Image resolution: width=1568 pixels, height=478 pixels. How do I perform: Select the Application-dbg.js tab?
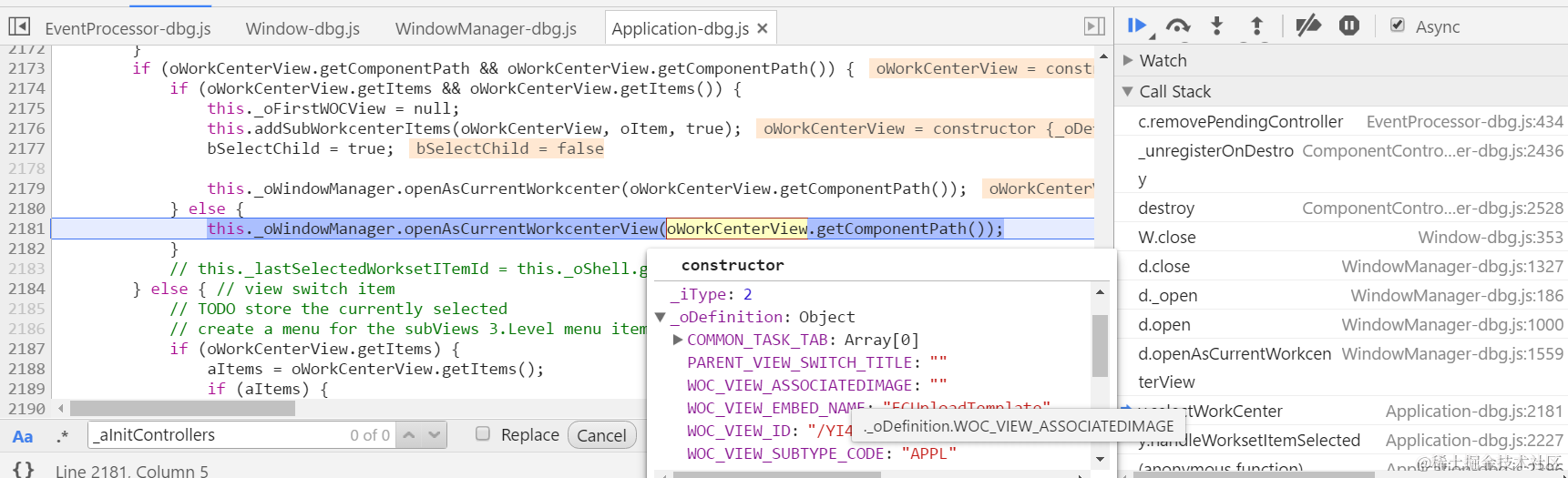(680, 29)
